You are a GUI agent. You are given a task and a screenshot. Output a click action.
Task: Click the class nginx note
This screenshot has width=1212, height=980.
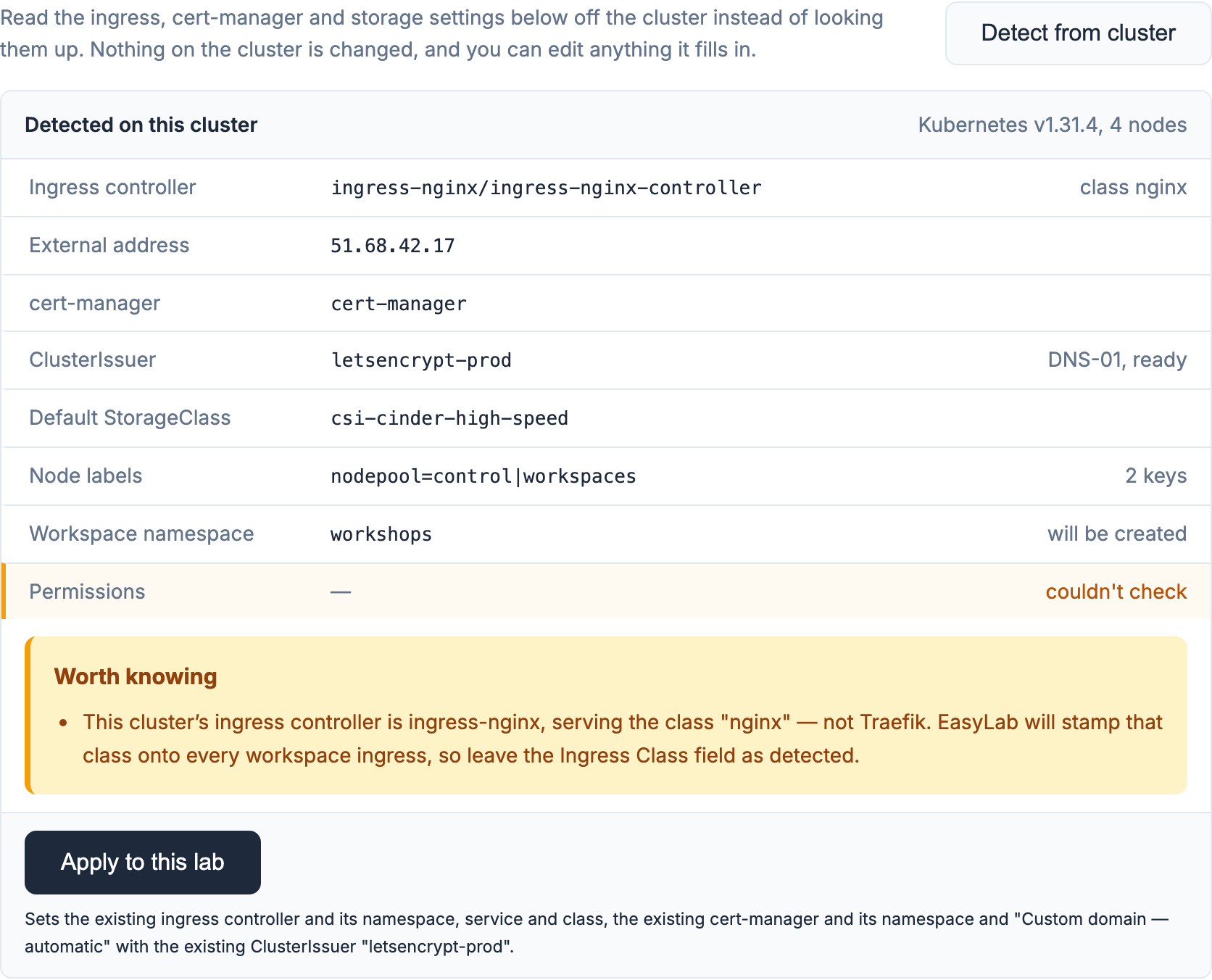click(x=1133, y=187)
